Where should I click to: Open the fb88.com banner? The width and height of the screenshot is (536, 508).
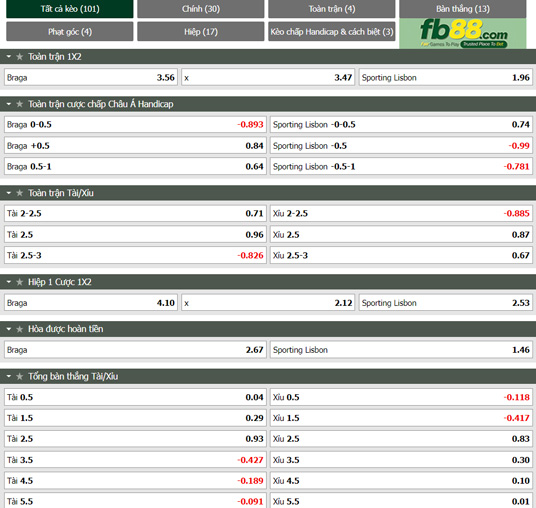tap(463, 33)
